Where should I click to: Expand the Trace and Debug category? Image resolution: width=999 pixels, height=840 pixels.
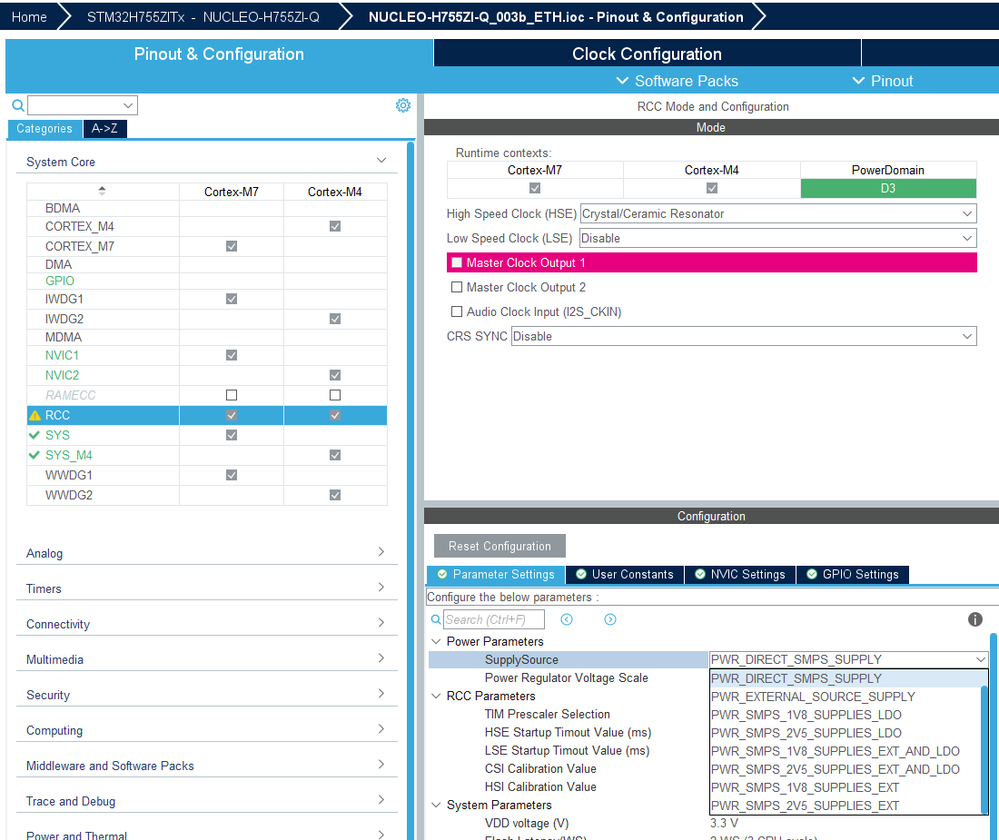click(381, 799)
